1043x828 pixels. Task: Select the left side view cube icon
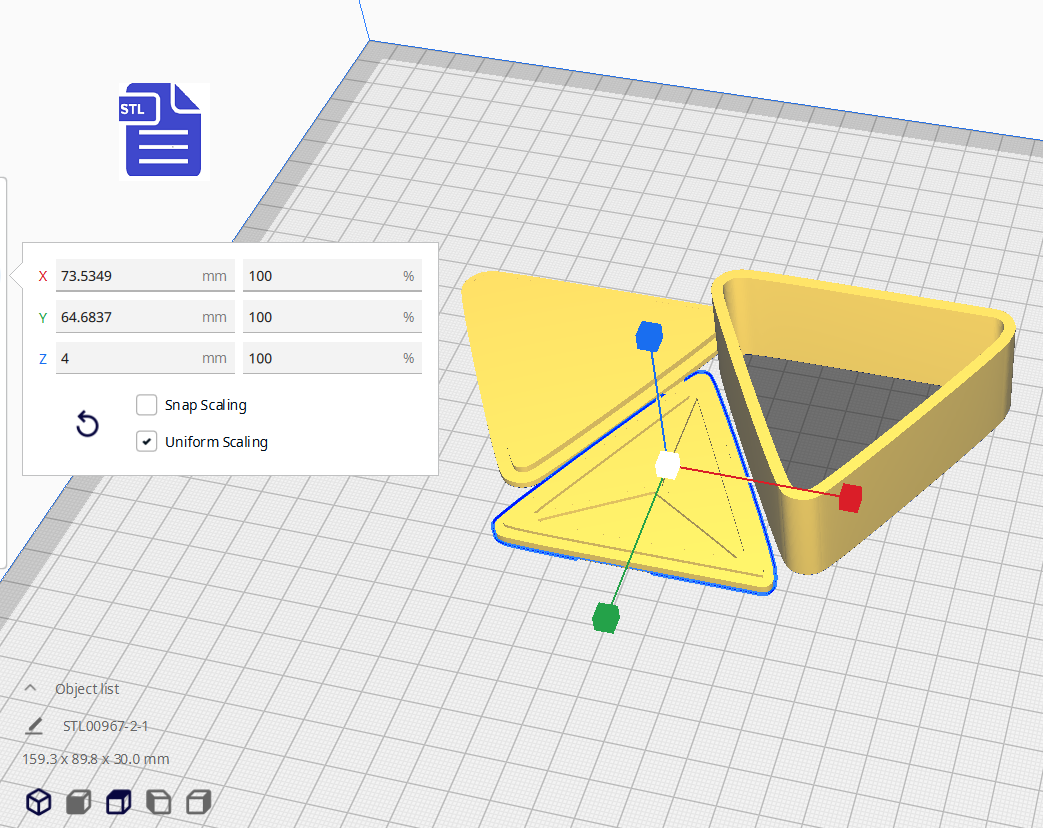(158, 801)
